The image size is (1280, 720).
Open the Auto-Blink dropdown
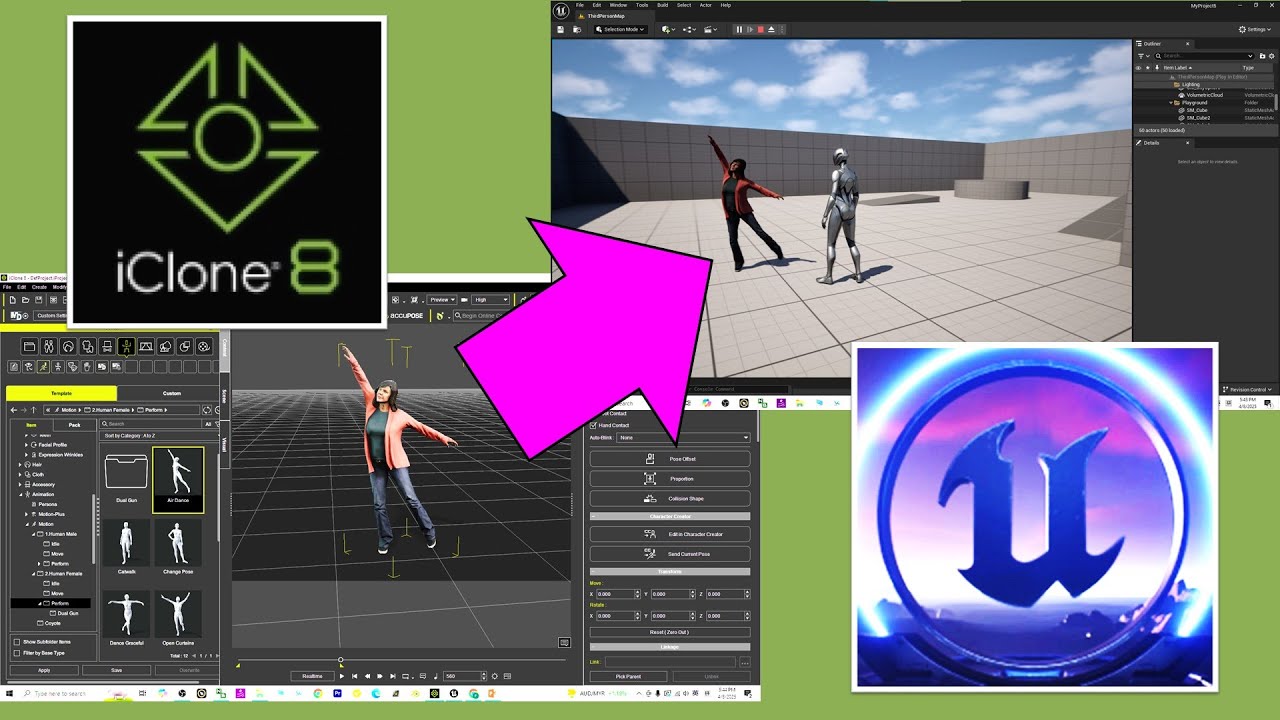684,438
